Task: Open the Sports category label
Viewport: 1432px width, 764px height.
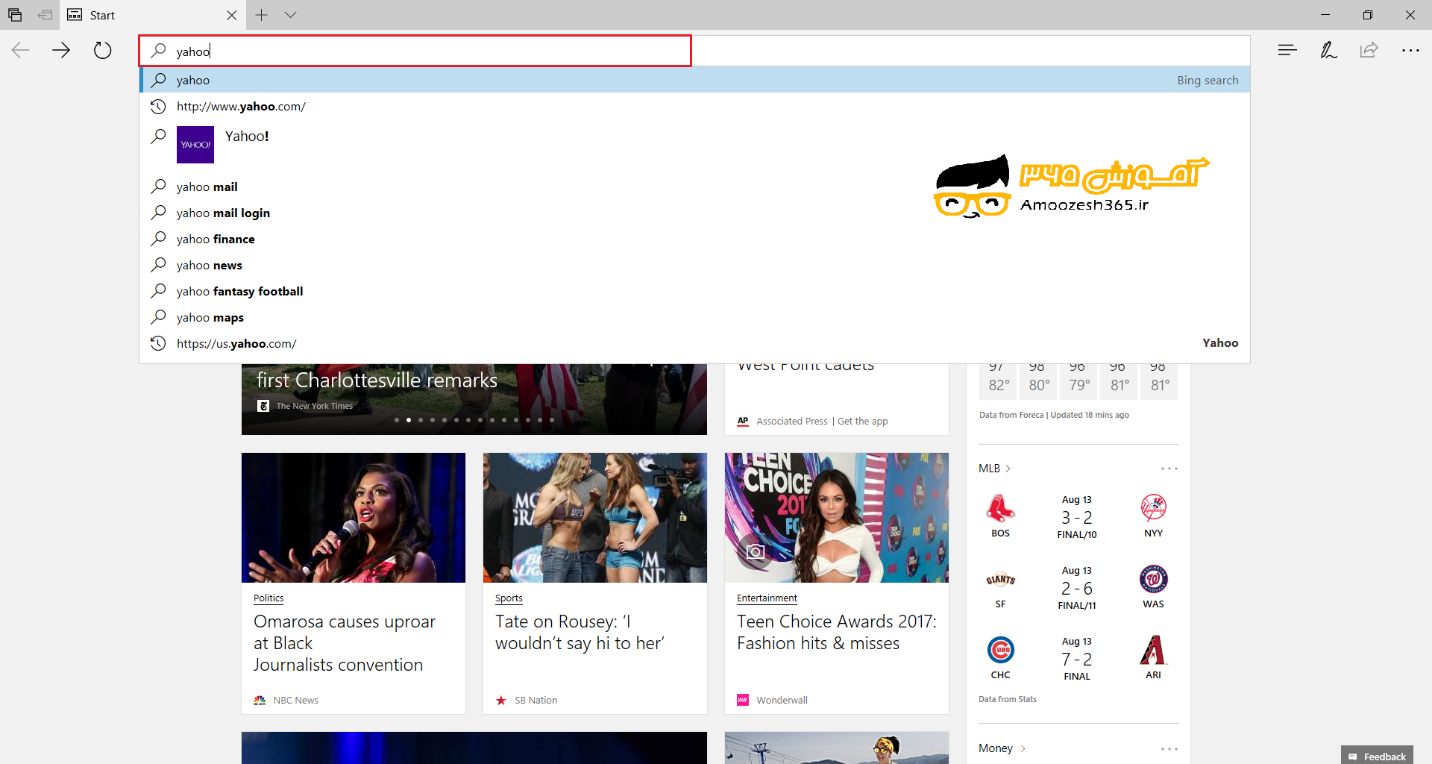Action: (509, 598)
